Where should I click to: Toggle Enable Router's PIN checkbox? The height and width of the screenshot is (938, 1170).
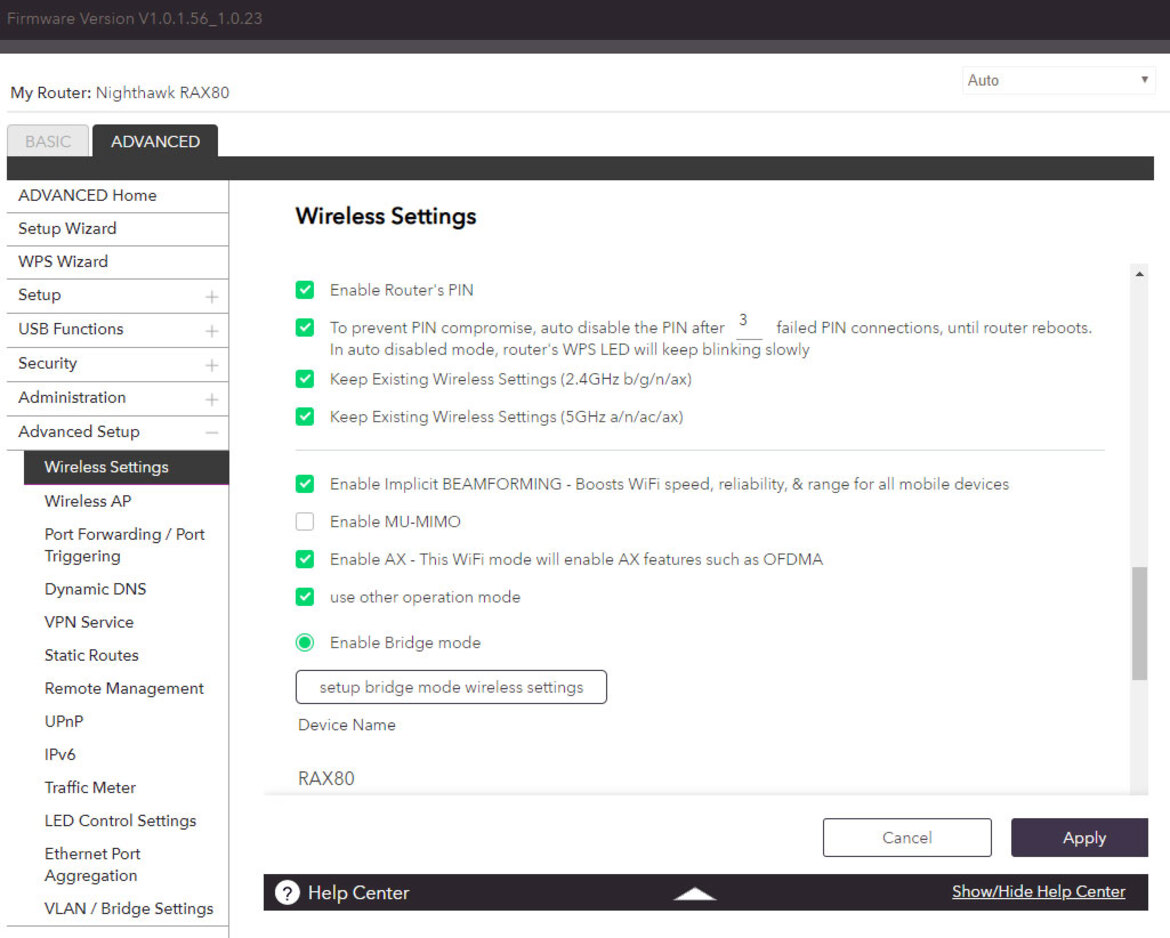(304, 290)
